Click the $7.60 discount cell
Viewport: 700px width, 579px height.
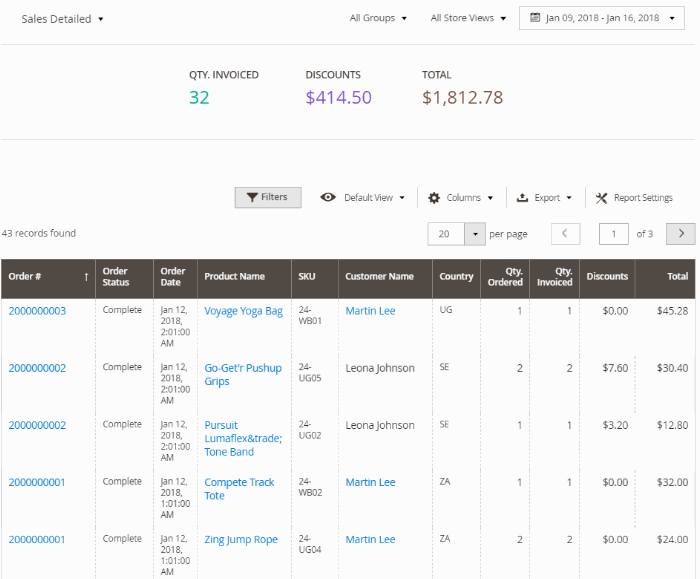point(615,368)
